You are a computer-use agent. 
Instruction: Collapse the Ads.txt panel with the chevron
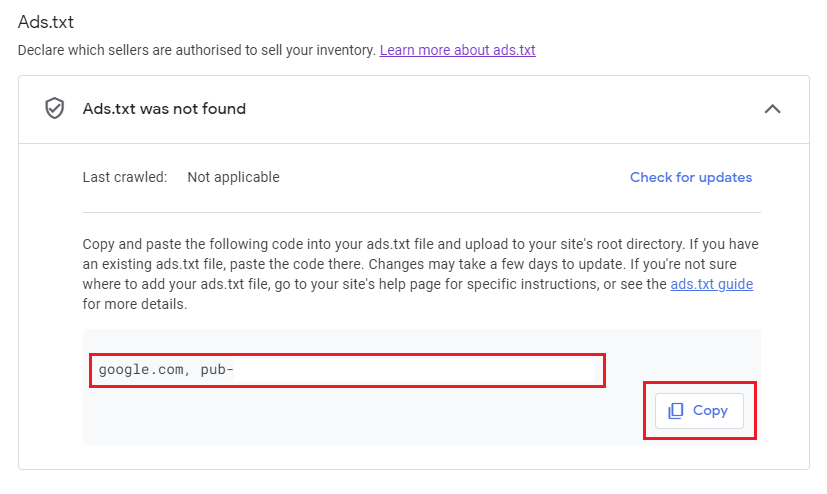(x=772, y=109)
